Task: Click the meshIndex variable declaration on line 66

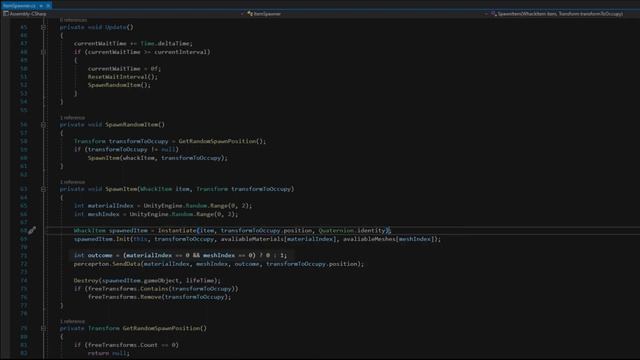Action: click(x=104, y=214)
